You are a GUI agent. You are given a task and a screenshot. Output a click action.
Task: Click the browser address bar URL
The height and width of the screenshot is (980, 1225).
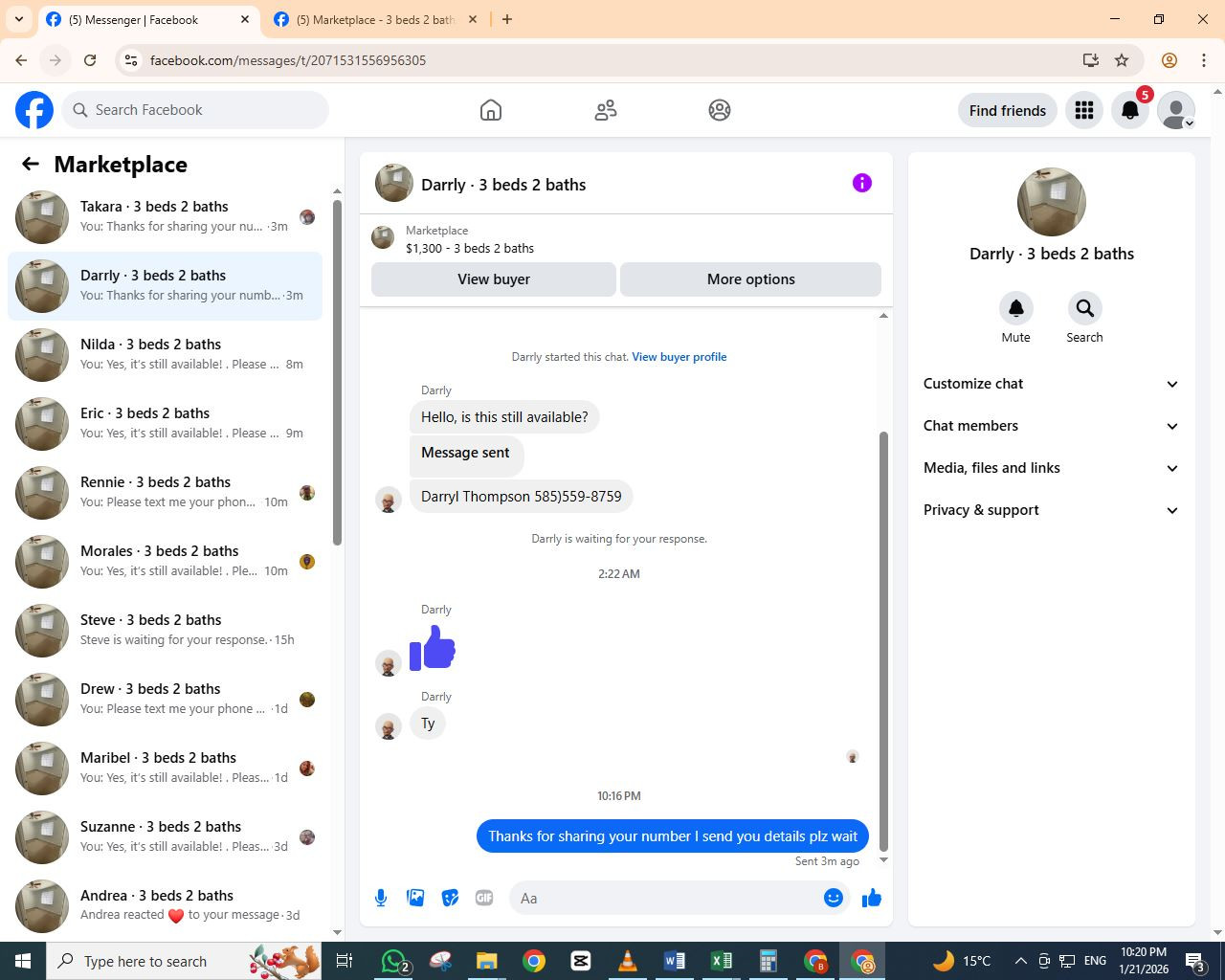tap(288, 60)
